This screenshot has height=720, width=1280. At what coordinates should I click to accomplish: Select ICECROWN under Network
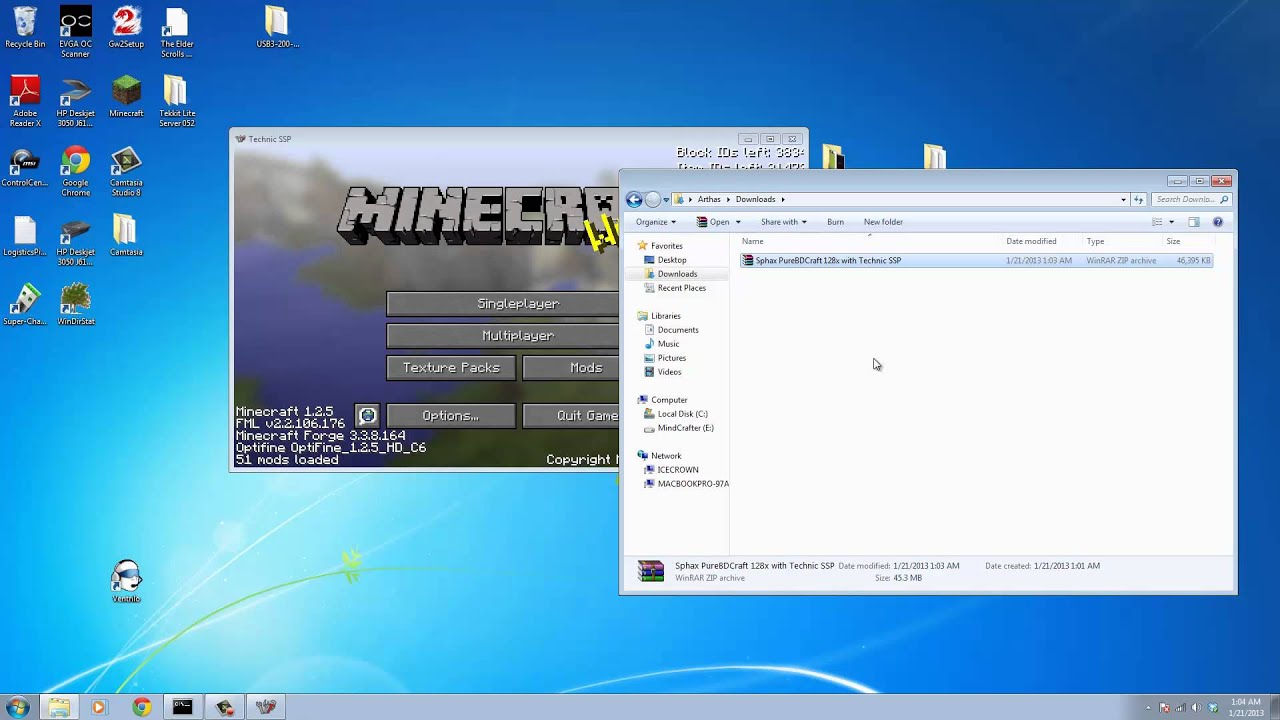click(x=678, y=470)
